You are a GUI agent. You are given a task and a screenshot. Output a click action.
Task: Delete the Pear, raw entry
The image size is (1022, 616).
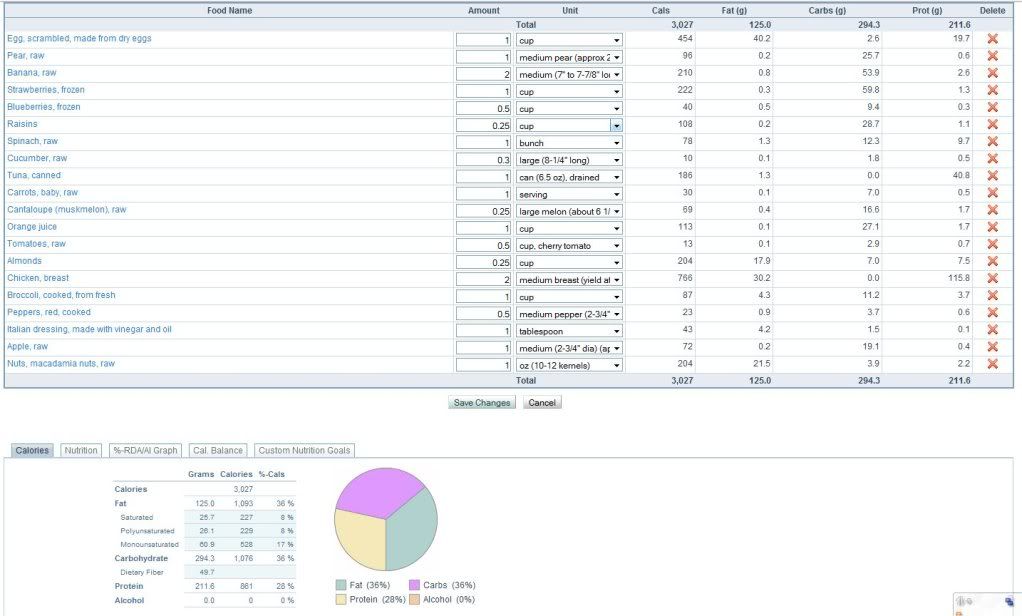click(992, 56)
